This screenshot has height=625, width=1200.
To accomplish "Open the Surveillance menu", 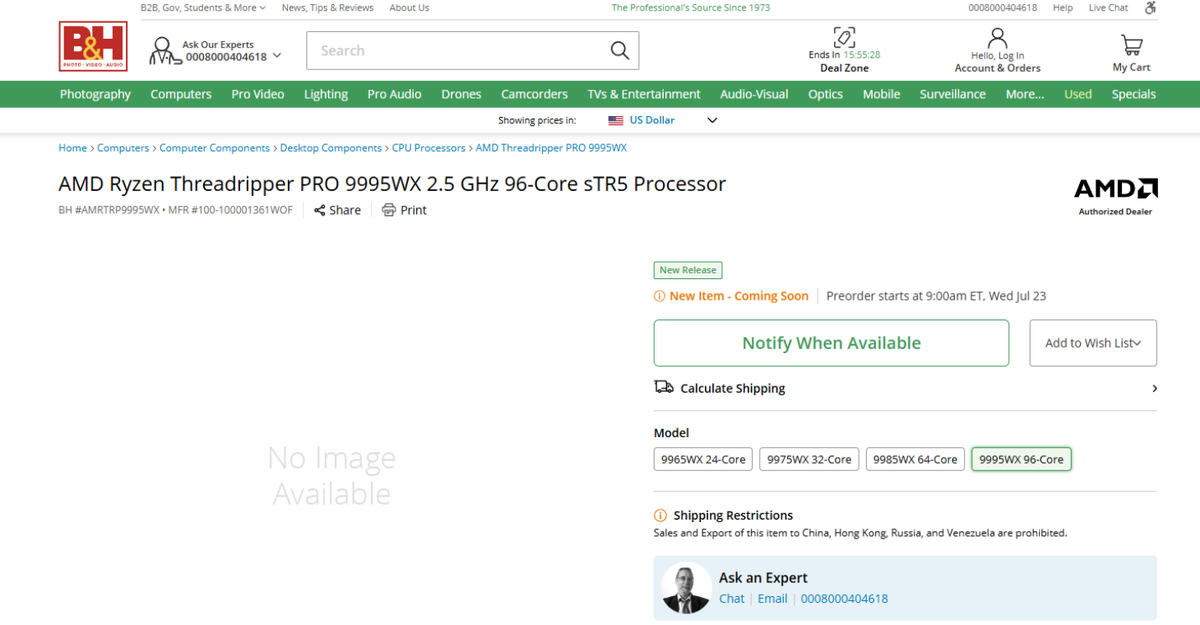I will tap(952, 94).
